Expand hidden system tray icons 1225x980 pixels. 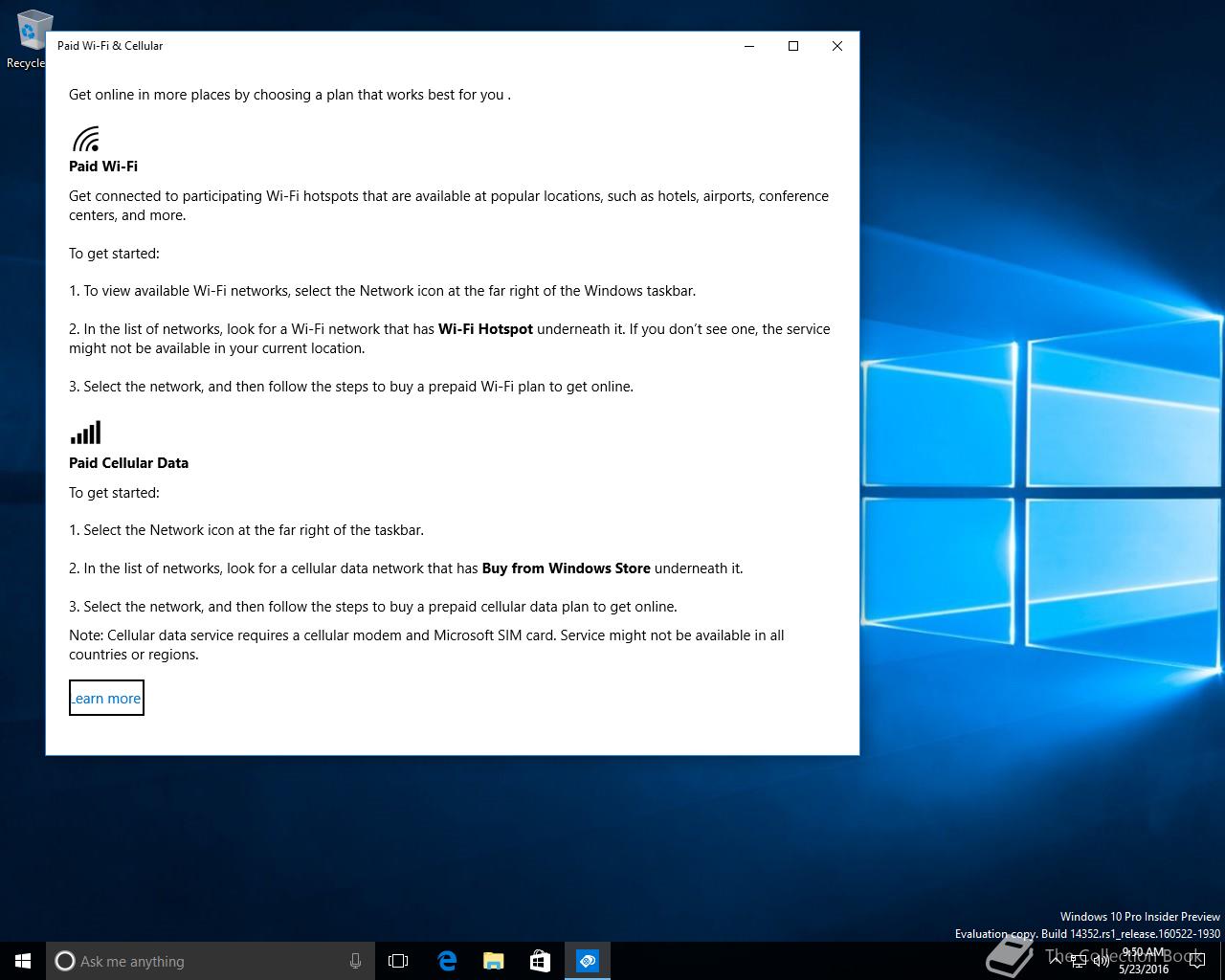coord(1056,961)
